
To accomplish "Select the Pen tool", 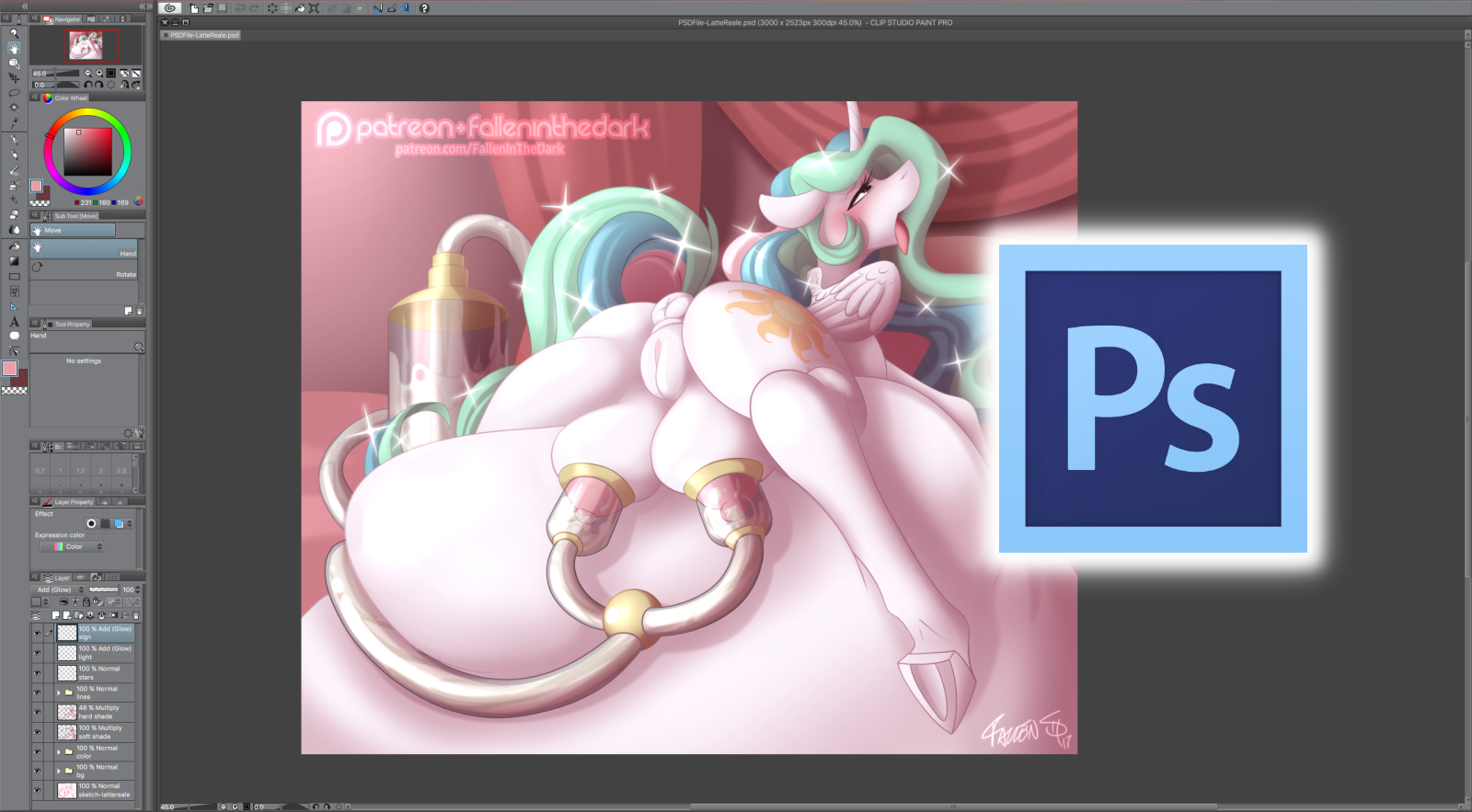I will [14, 140].
